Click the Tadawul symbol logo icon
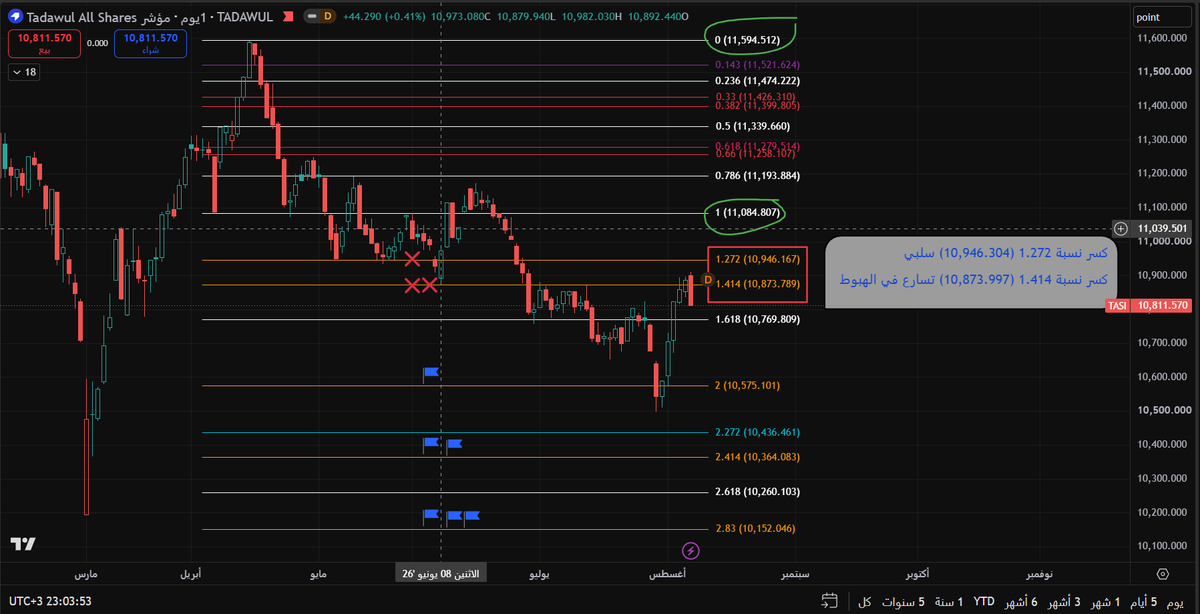 [14, 17]
